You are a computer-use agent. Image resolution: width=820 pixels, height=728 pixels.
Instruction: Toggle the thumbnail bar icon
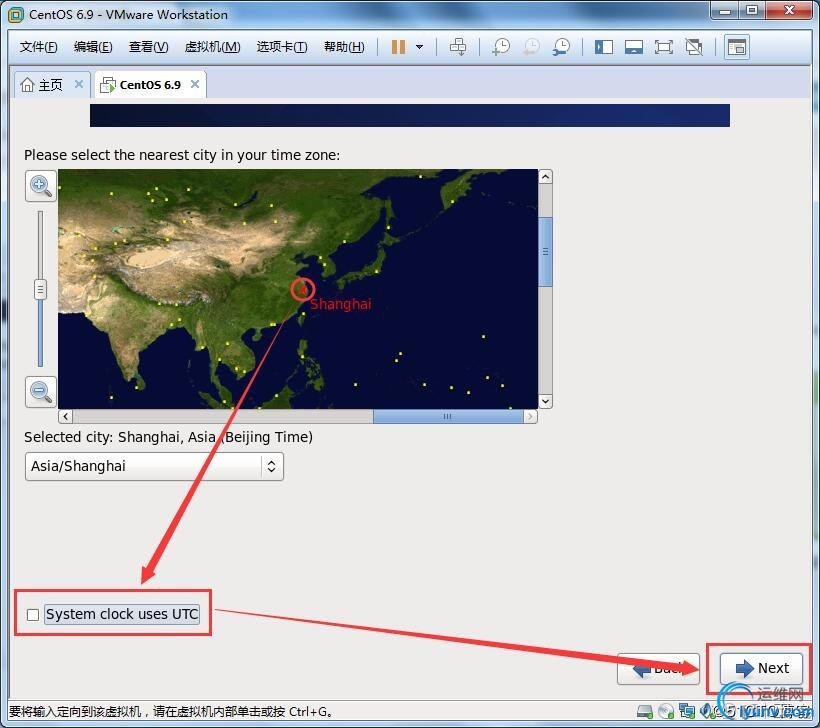coord(634,47)
